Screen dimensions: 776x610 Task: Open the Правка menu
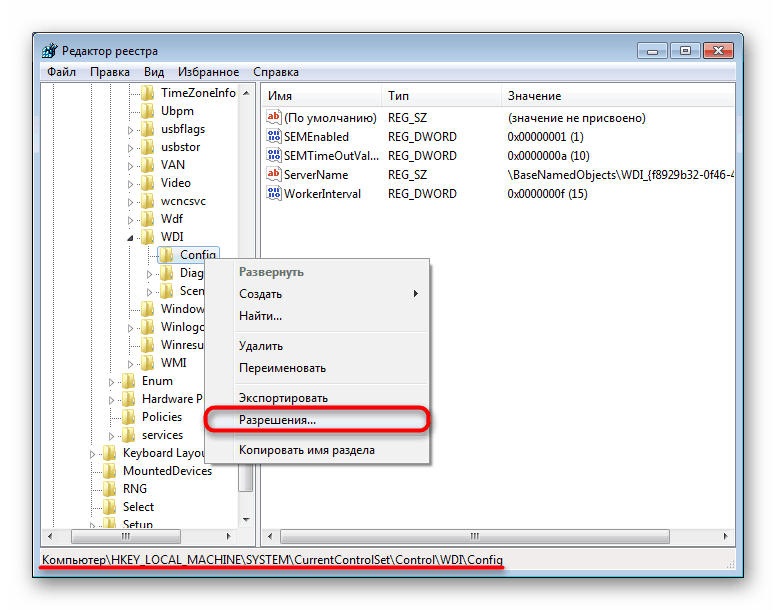click(110, 72)
